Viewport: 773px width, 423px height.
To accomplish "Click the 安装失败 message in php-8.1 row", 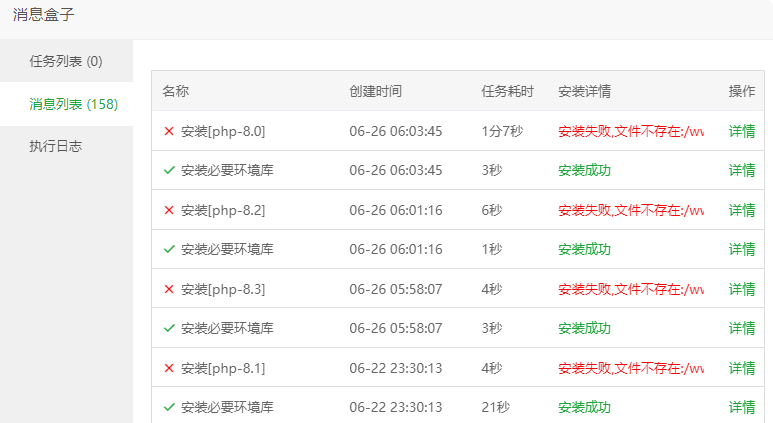I will click(631, 368).
